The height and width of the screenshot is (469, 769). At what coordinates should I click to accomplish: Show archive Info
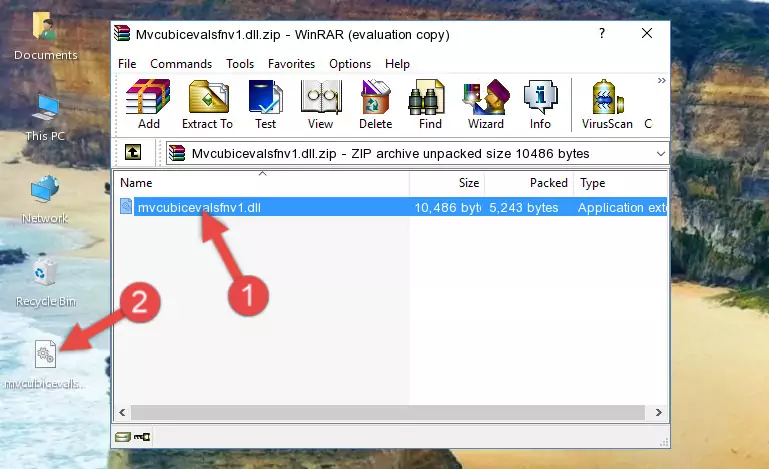pos(540,104)
